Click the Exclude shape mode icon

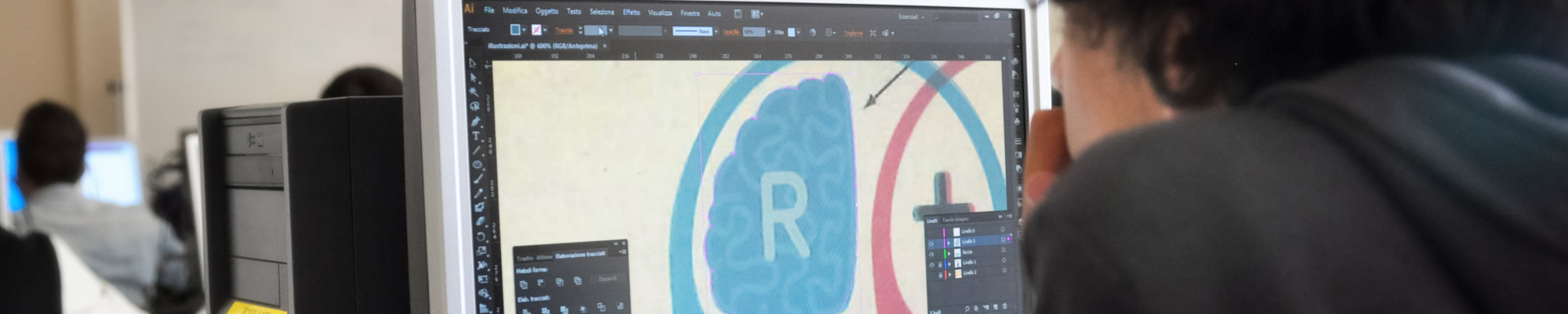[x=577, y=280]
